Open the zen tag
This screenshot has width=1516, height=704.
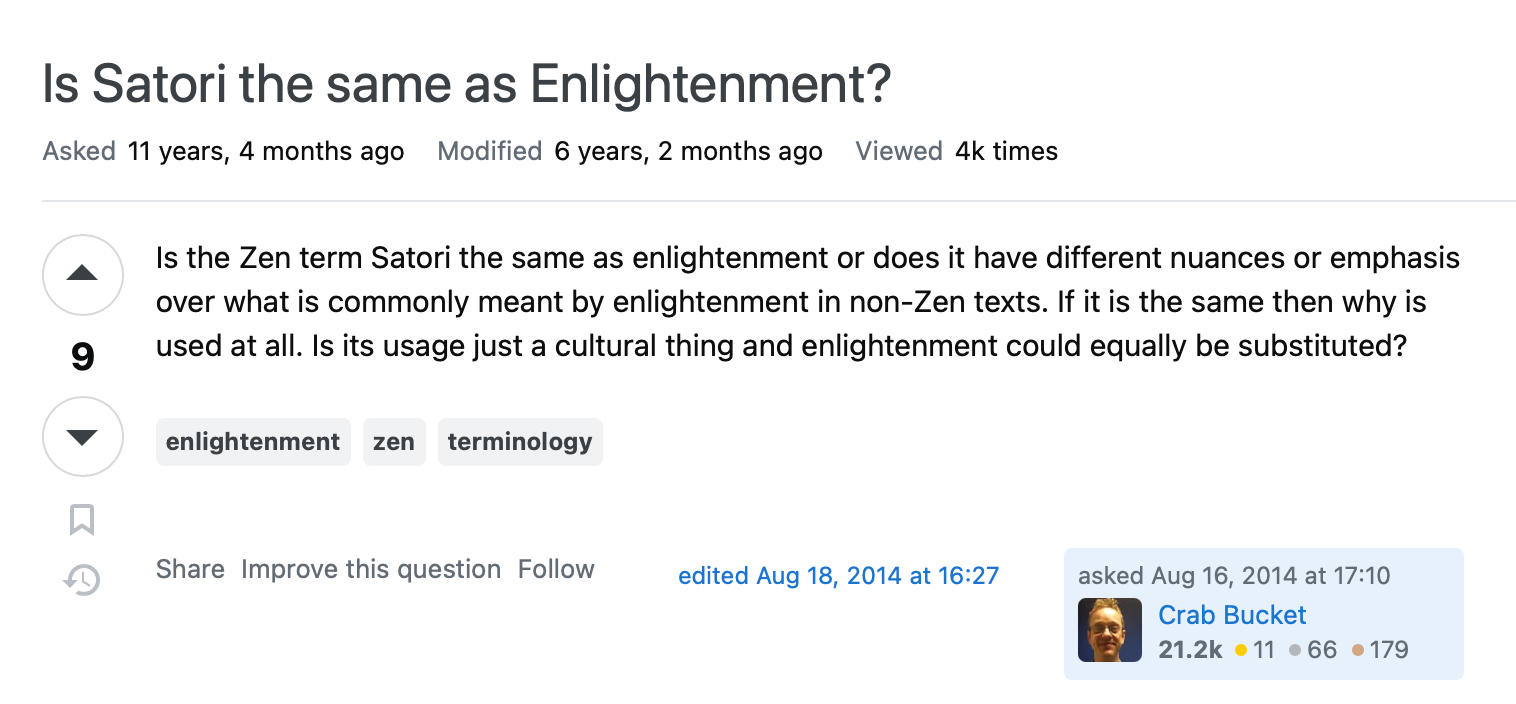[394, 442]
